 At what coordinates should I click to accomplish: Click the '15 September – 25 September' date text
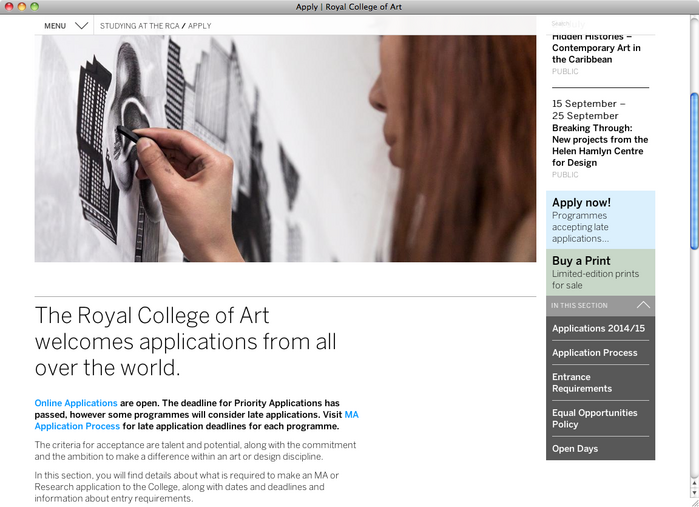[588, 110]
